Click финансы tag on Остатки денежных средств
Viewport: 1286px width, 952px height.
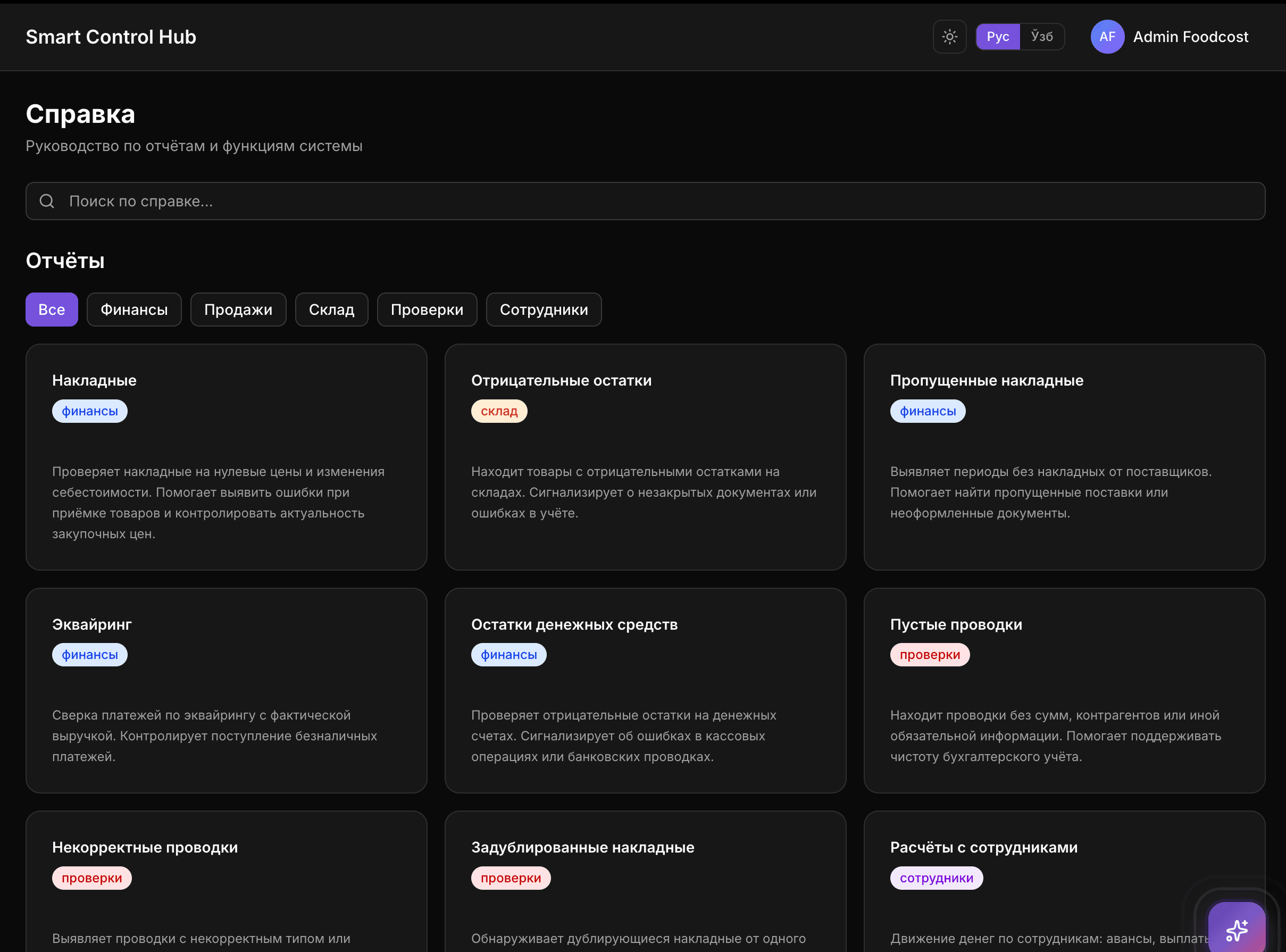tap(509, 655)
